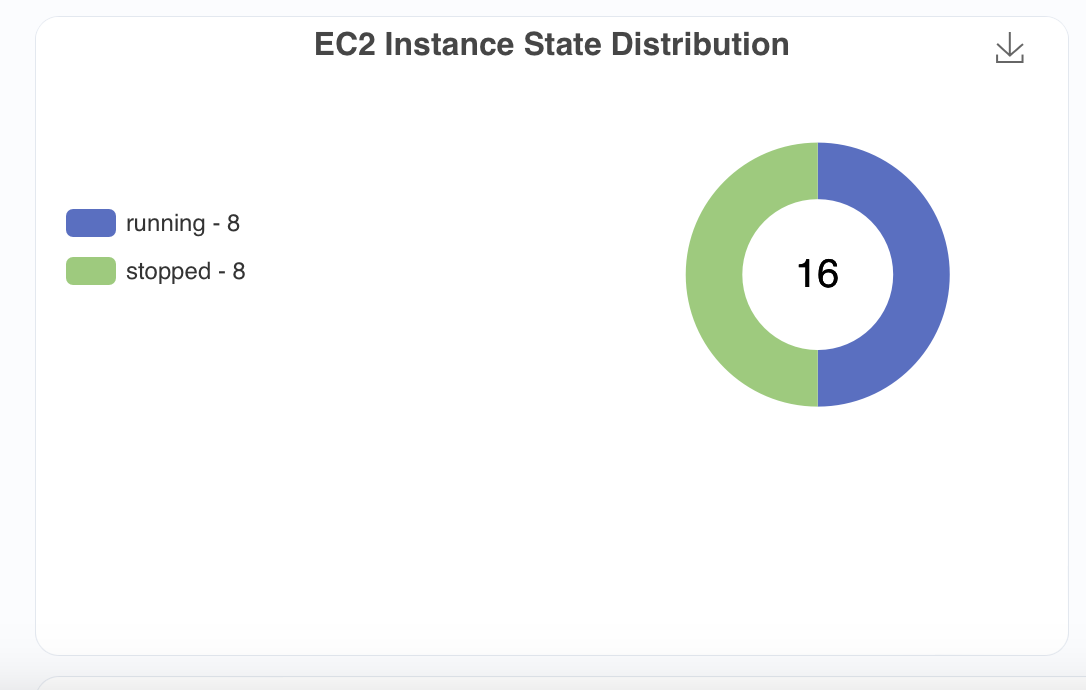Click the word 'running' in the legend
Viewport: 1086px width, 690px height.
click(166, 224)
